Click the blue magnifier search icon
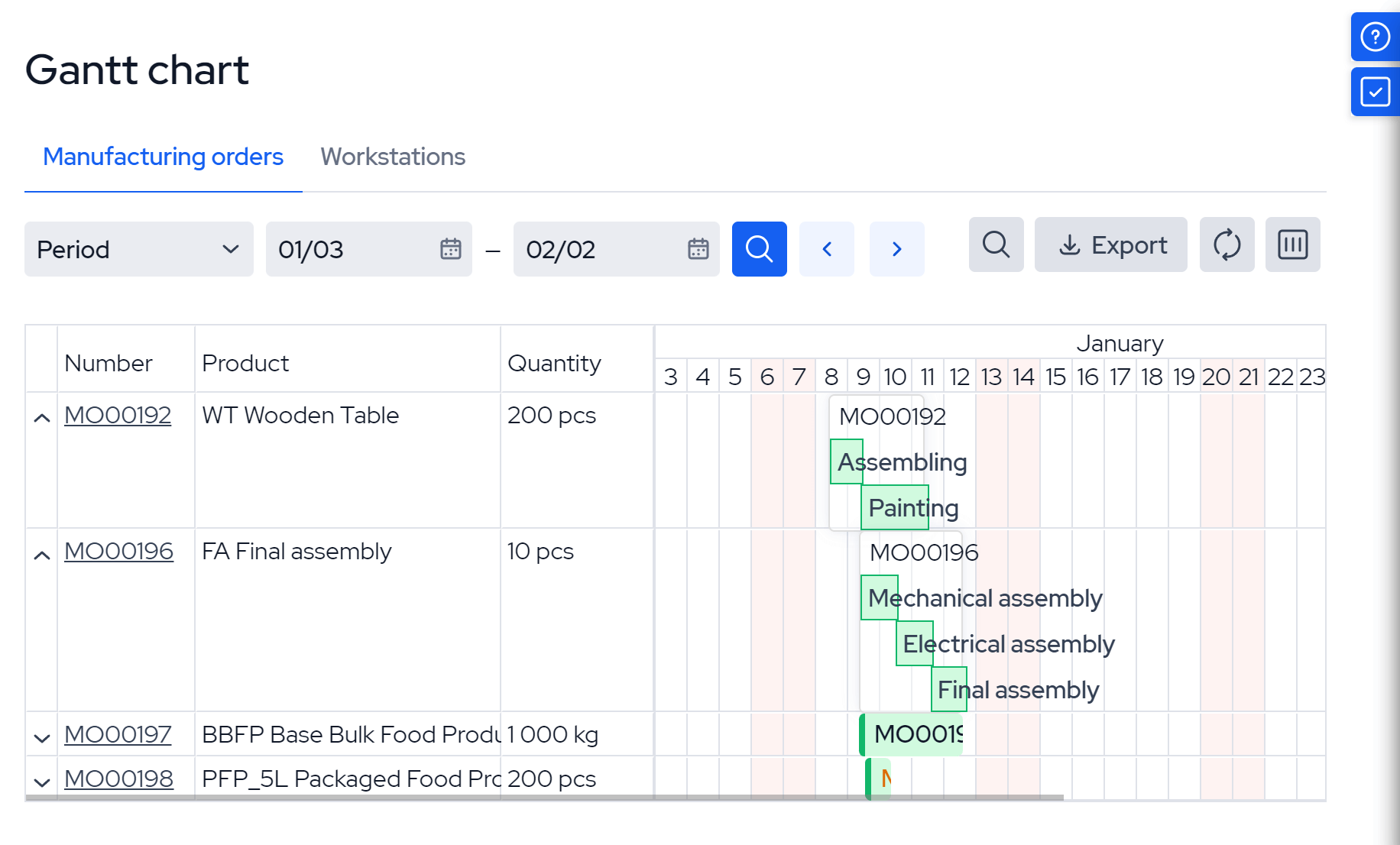Image resolution: width=1400 pixels, height=845 pixels. (758, 249)
